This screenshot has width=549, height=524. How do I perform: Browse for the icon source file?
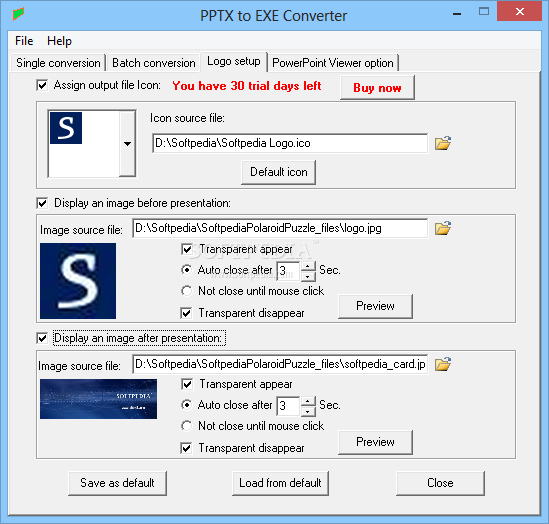pyautogui.click(x=443, y=143)
